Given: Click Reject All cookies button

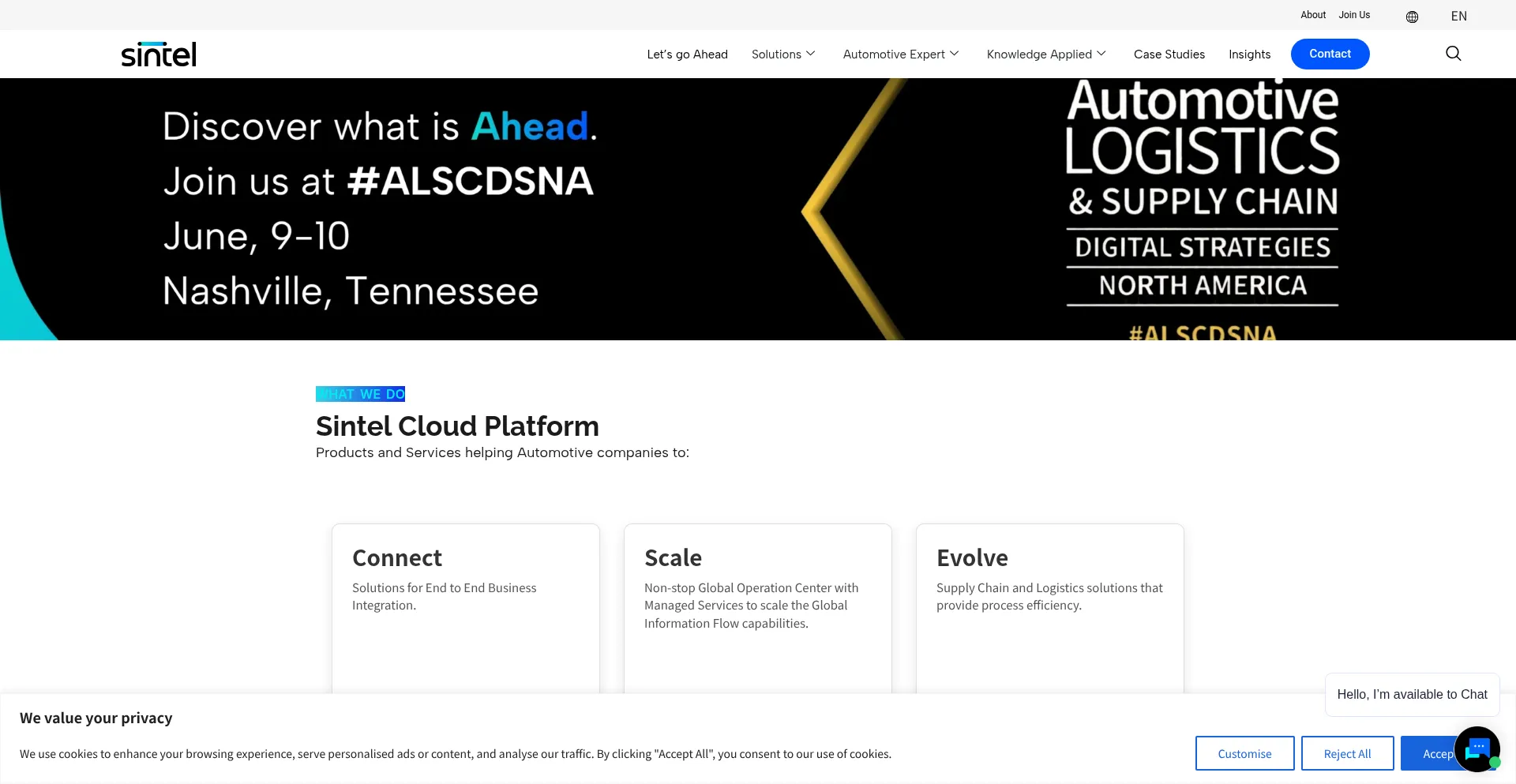Looking at the screenshot, I should click(1347, 753).
